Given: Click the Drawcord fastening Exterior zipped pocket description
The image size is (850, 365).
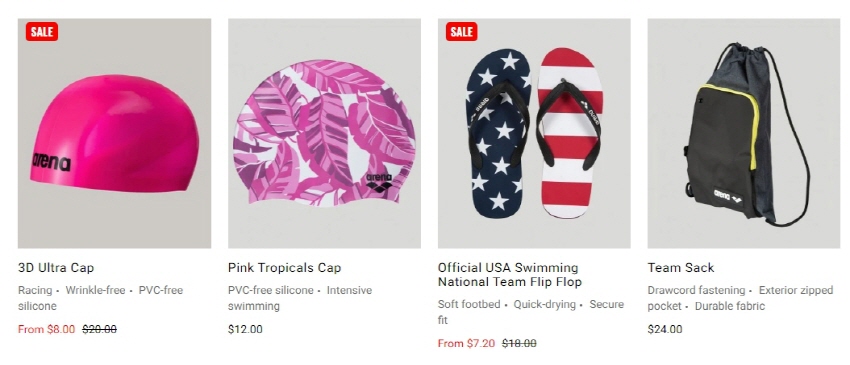Looking at the screenshot, I should 740,298.
